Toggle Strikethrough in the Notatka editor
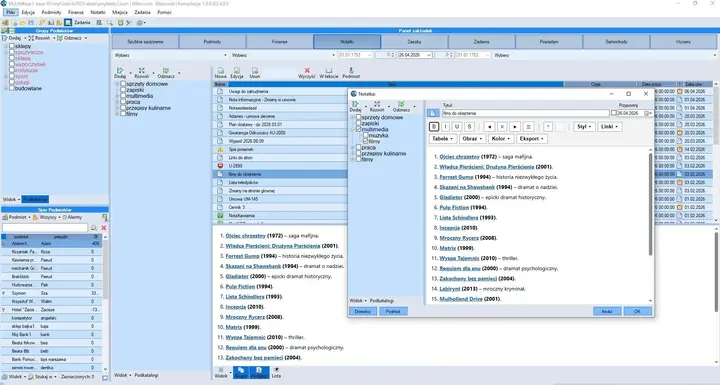This screenshot has width=720, height=385. point(469,126)
